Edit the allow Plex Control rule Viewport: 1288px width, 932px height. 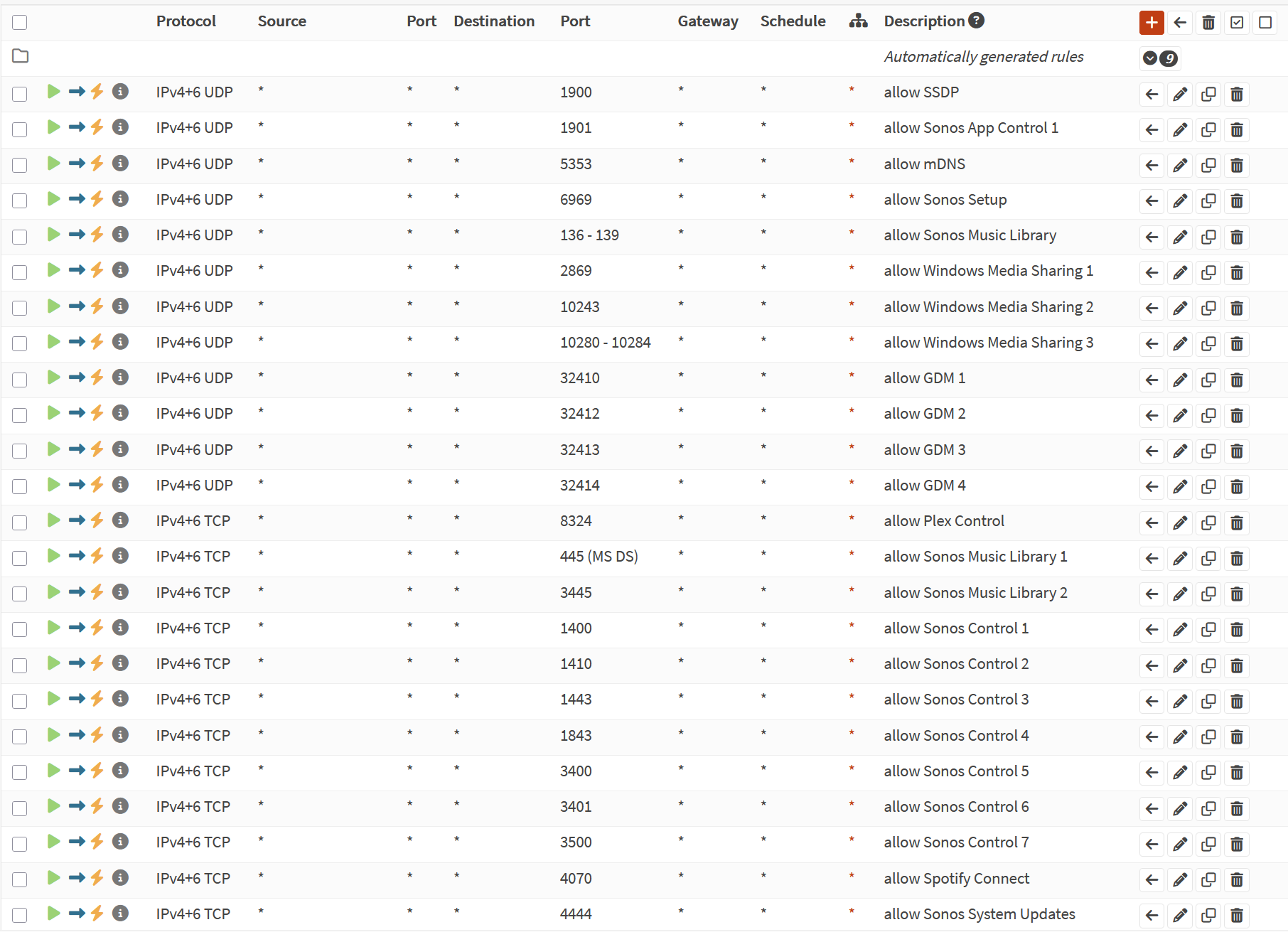click(1180, 523)
